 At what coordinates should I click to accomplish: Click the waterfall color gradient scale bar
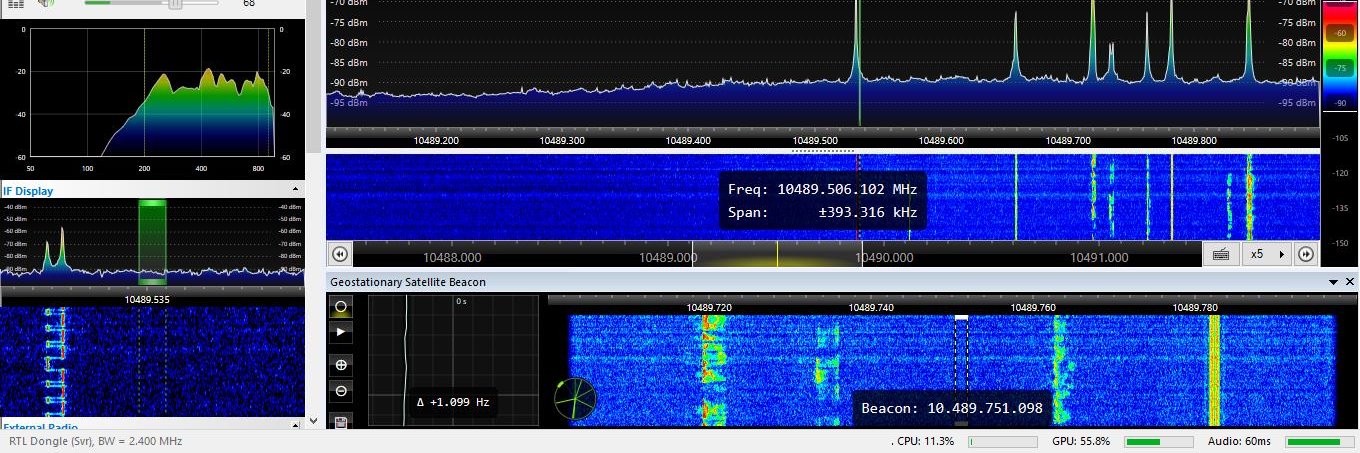[x=1339, y=55]
